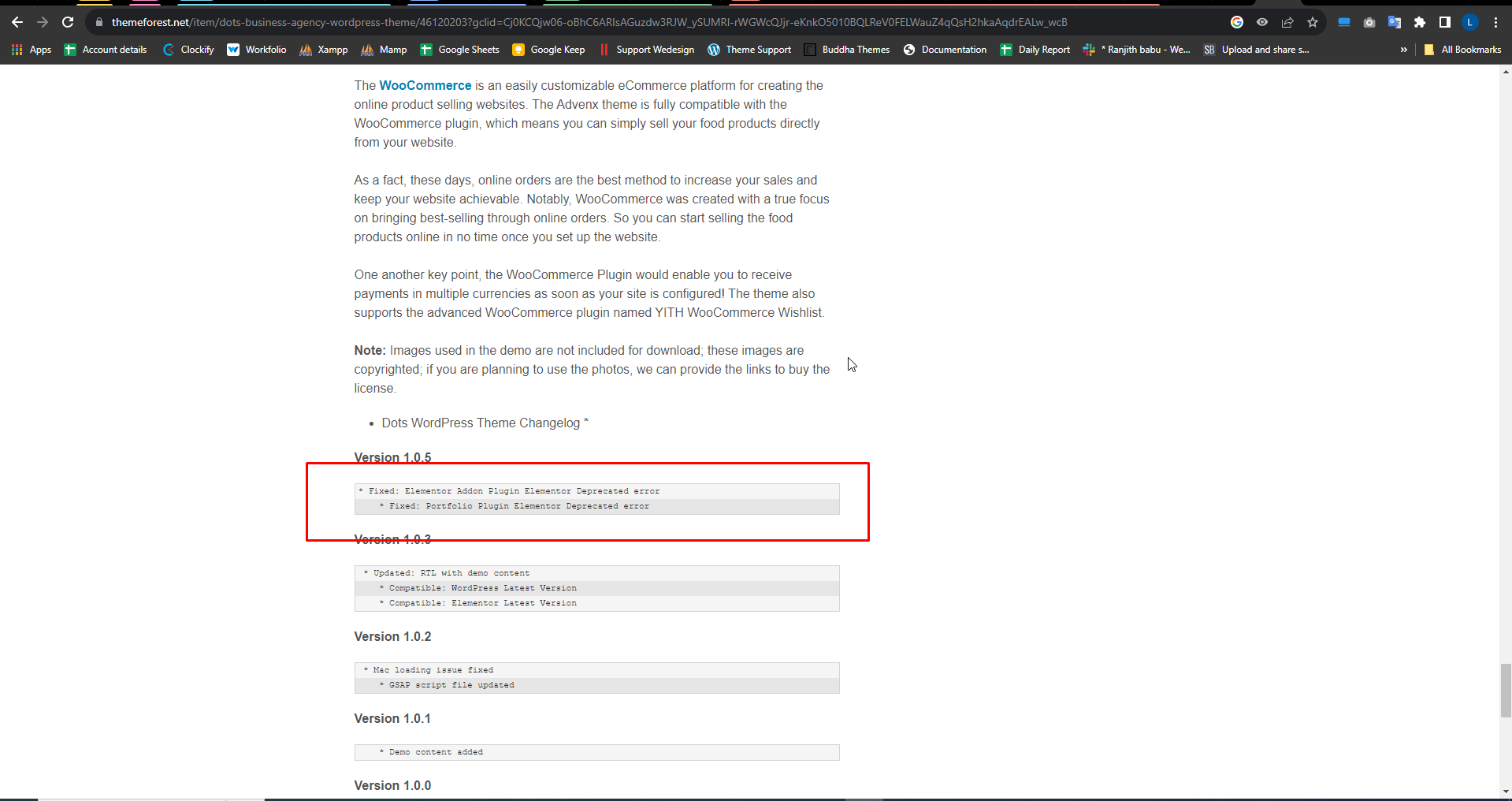Open the Apps bookmark
1512x801 pixels.
point(32,50)
